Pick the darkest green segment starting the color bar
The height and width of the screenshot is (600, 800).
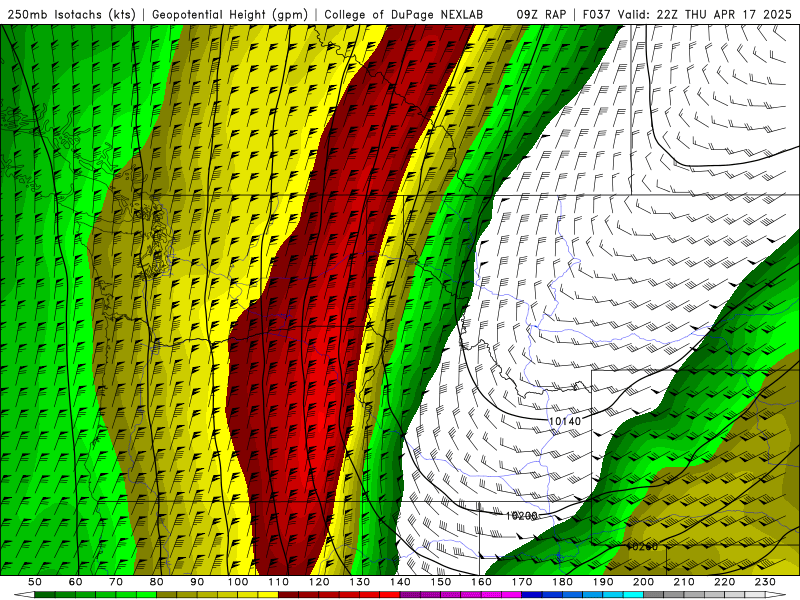[45, 595]
